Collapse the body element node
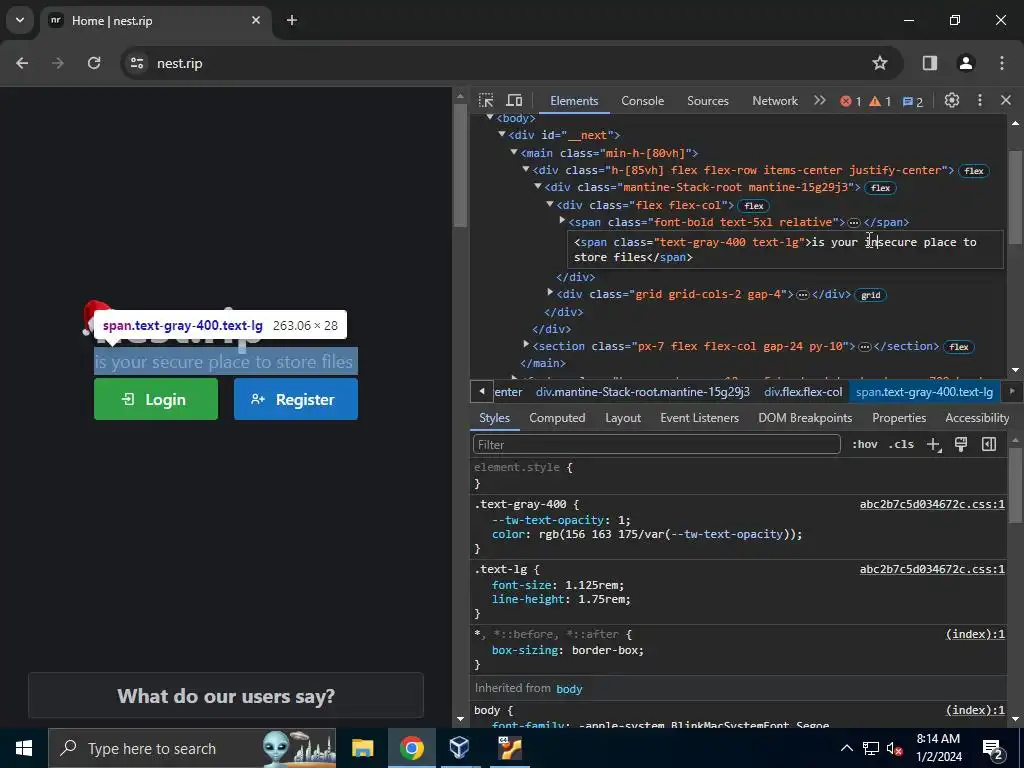 490,118
